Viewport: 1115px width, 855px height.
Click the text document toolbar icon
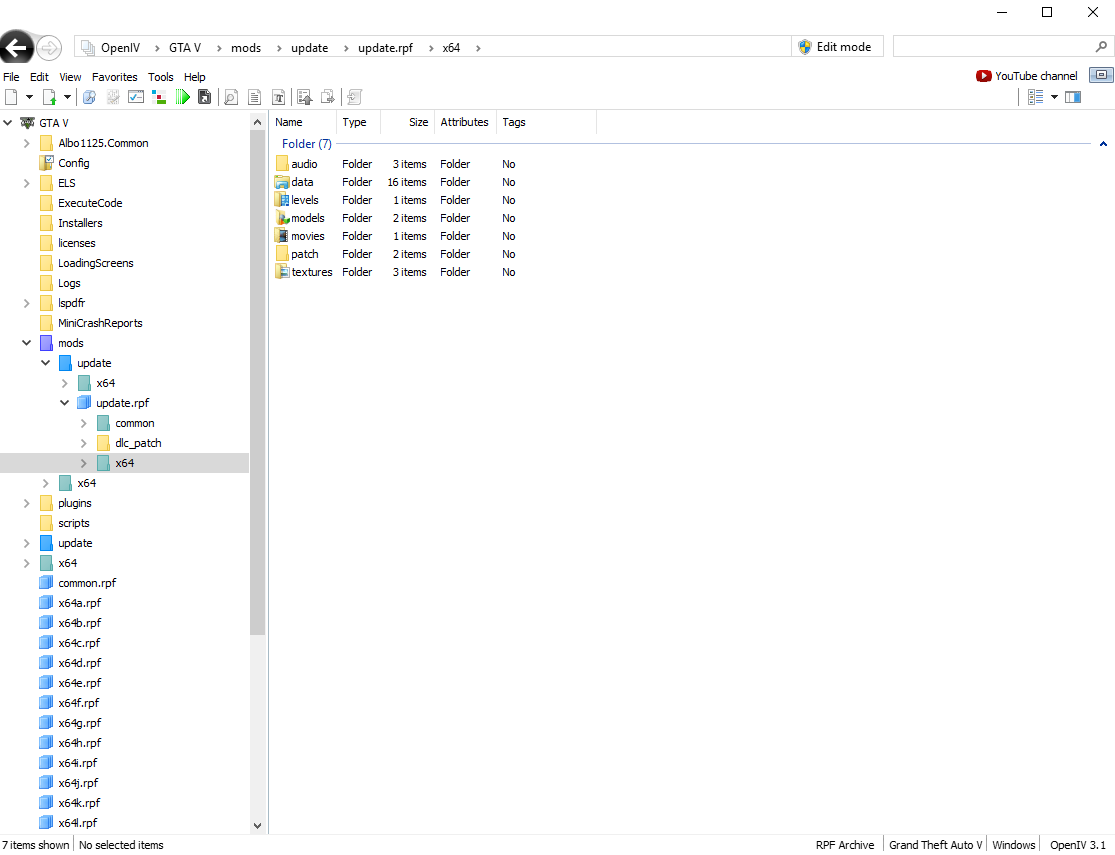[x=255, y=97]
